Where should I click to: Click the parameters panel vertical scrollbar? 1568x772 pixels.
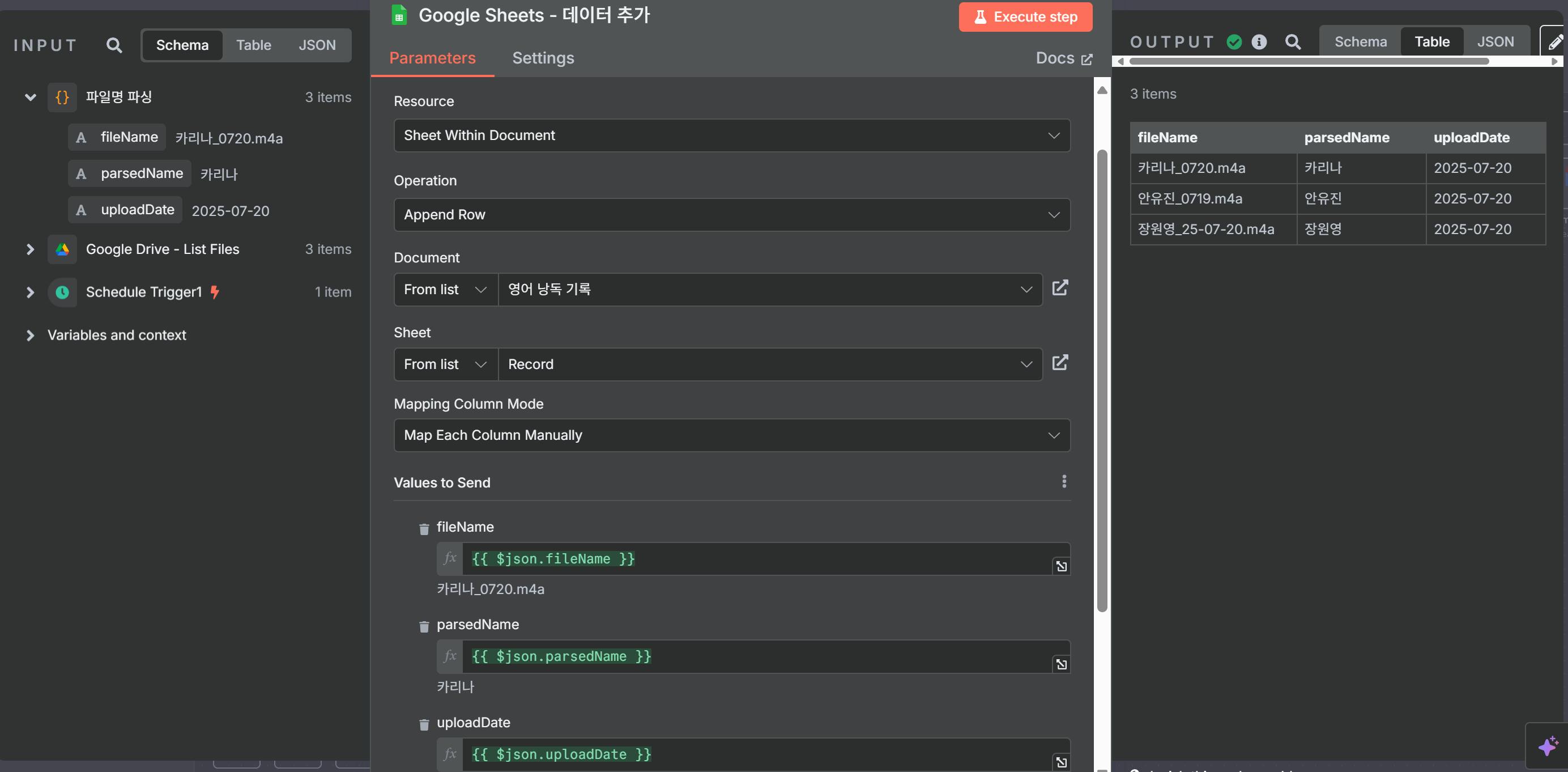1102,380
